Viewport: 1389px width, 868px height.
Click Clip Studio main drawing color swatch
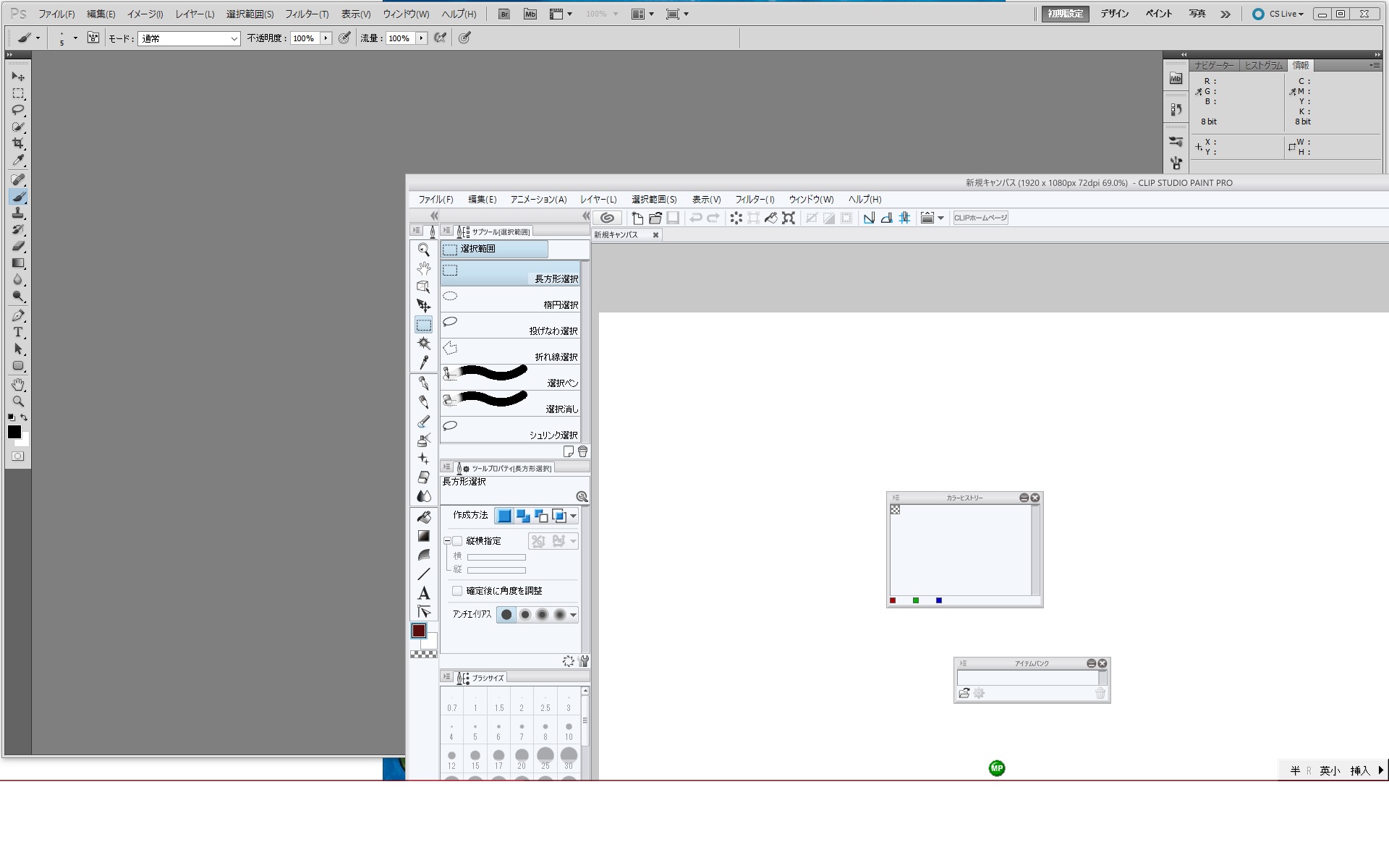pos(418,631)
